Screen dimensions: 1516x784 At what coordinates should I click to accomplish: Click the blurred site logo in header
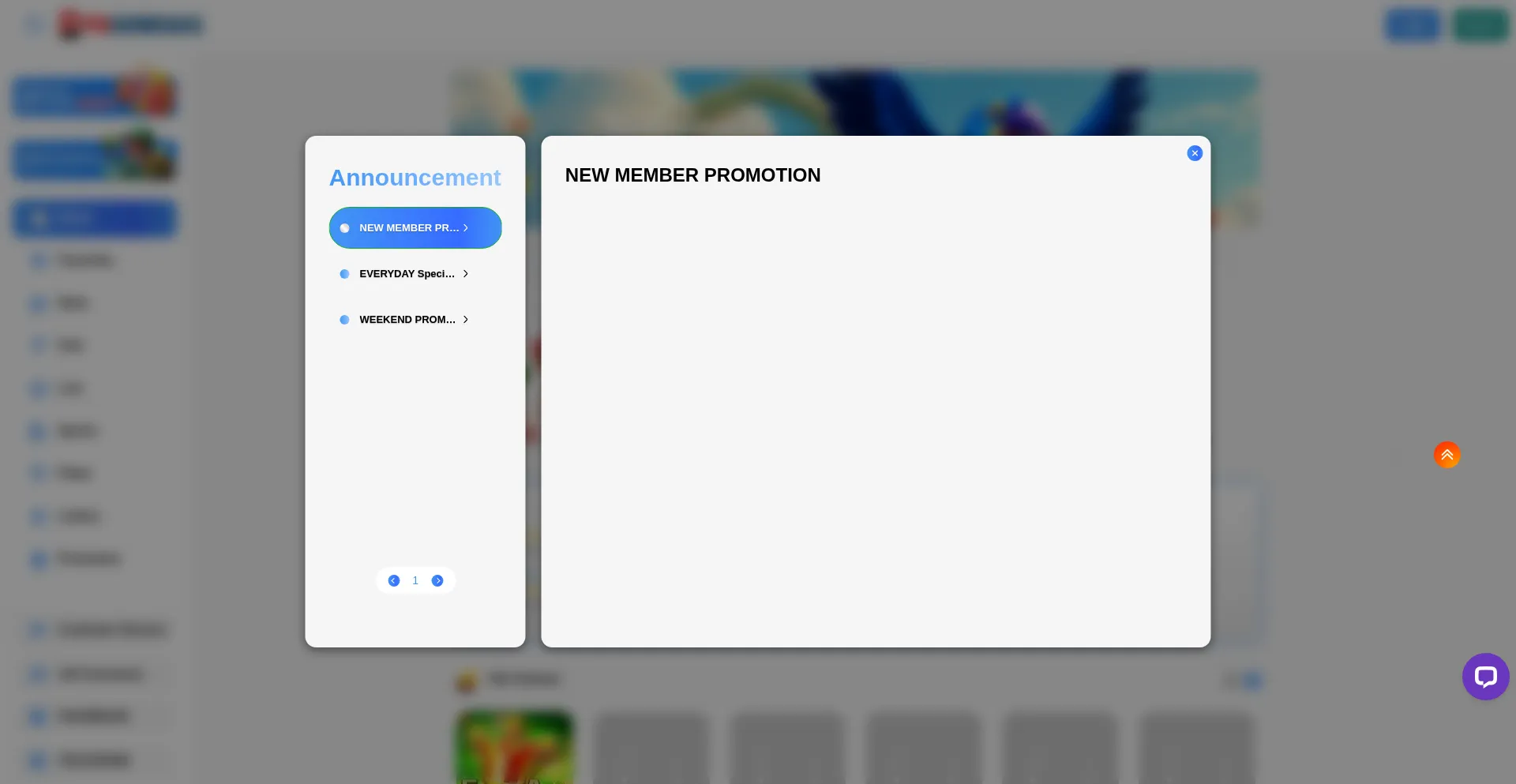tap(131, 25)
